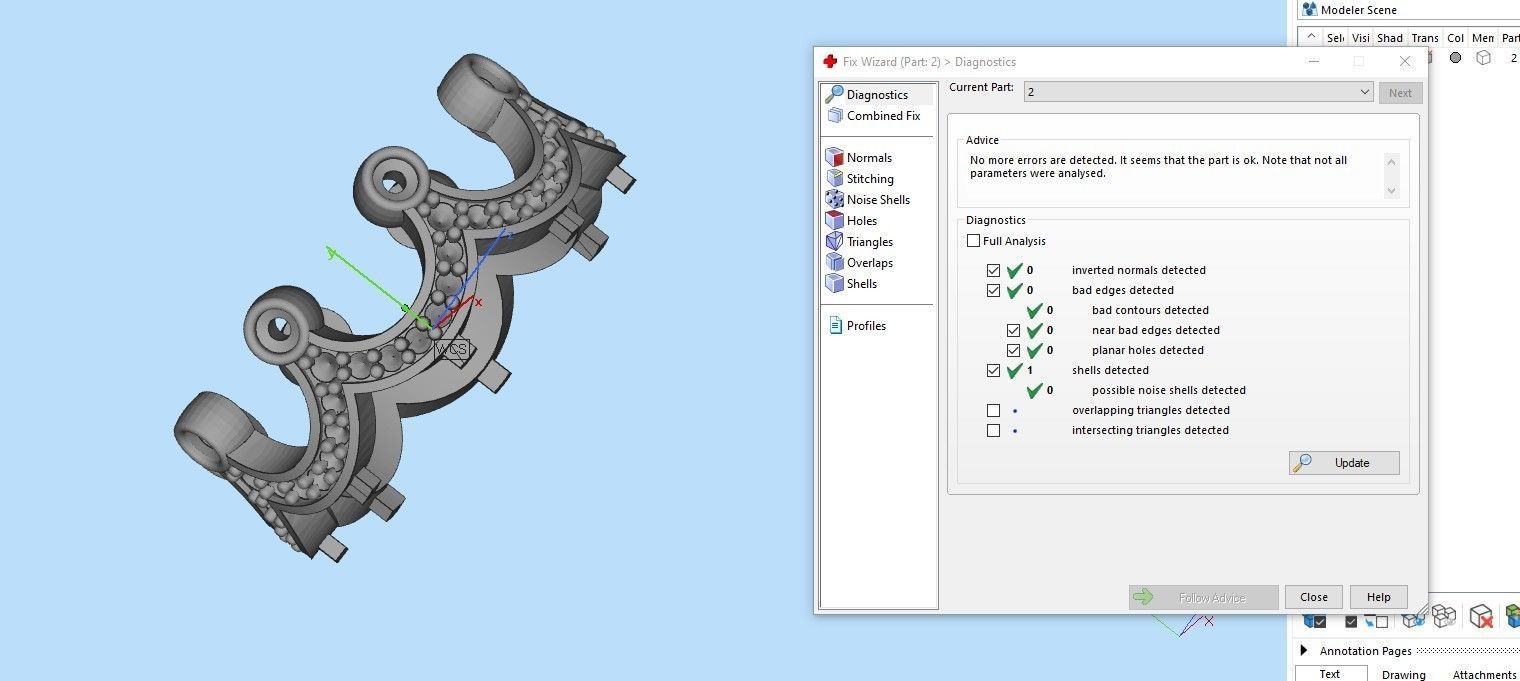Uncheck the inverted normals detected checkbox
The height and width of the screenshot is (681, 1520).
click(993, 270)
